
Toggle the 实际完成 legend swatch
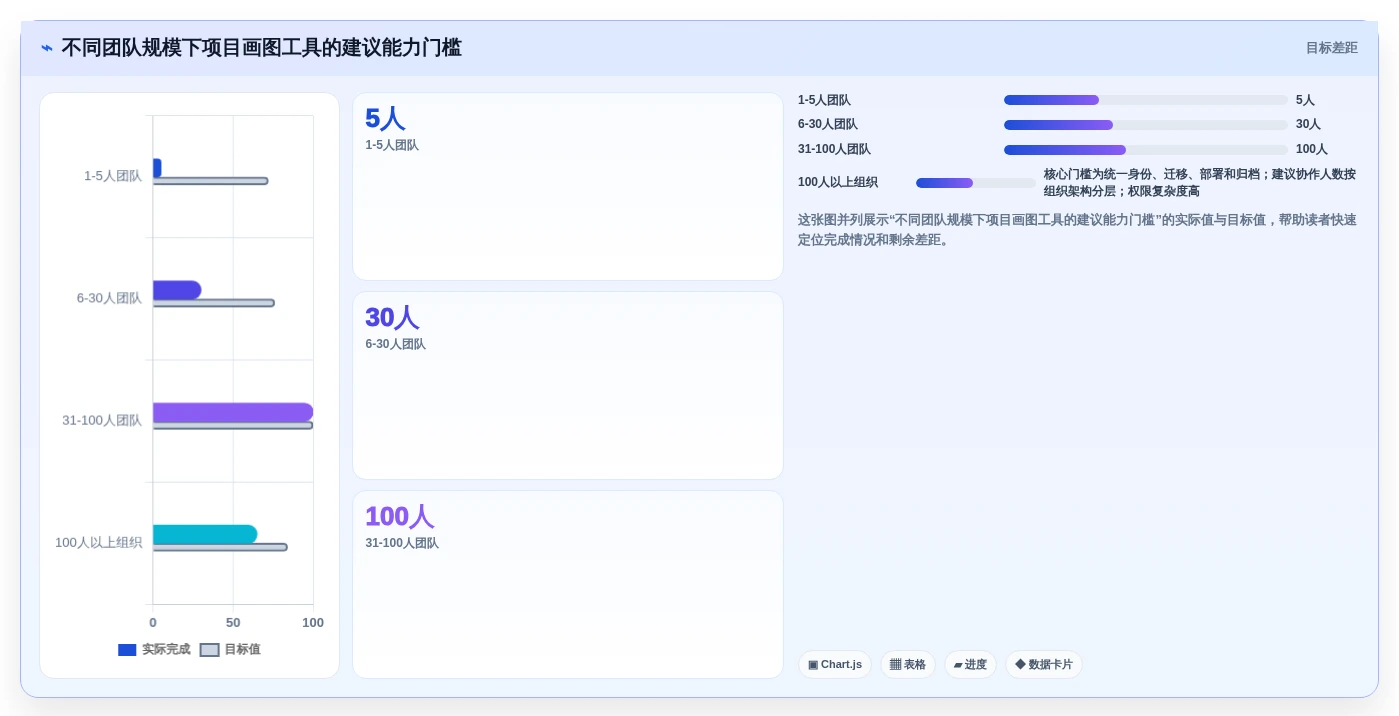[x=127, y=650]
